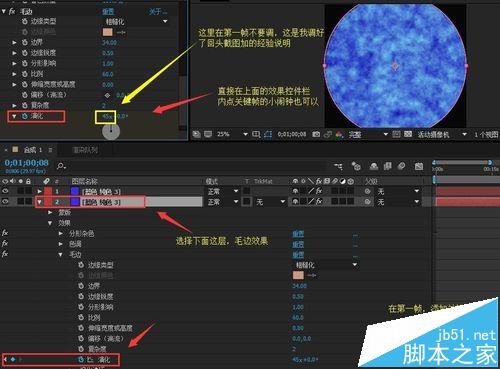Expand the 分形杂色 effect in timeline
Viewport: 500px width, 369px height.
(61, 233)
